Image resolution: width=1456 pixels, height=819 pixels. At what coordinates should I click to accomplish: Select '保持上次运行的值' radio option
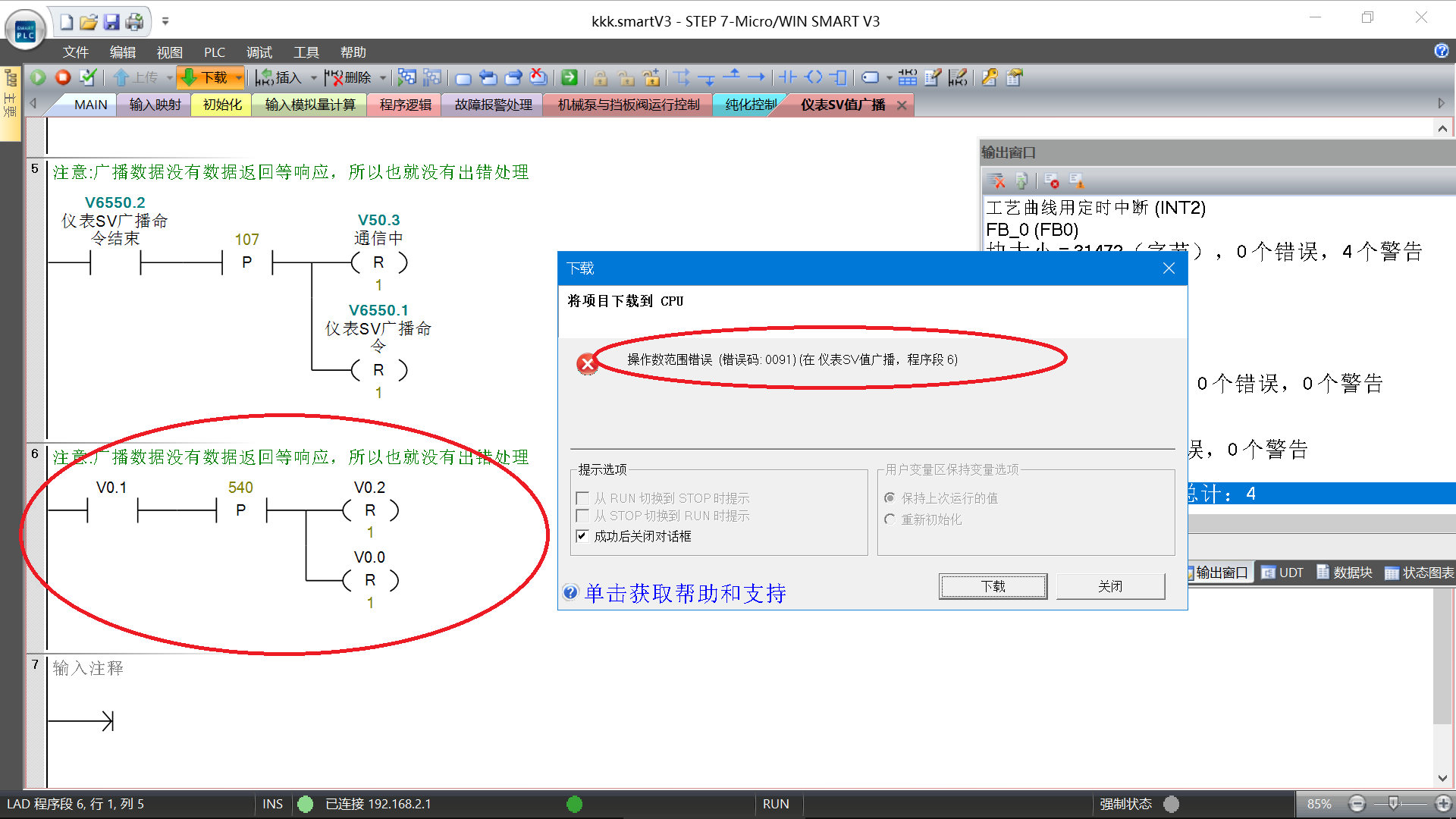pos(890,498)
